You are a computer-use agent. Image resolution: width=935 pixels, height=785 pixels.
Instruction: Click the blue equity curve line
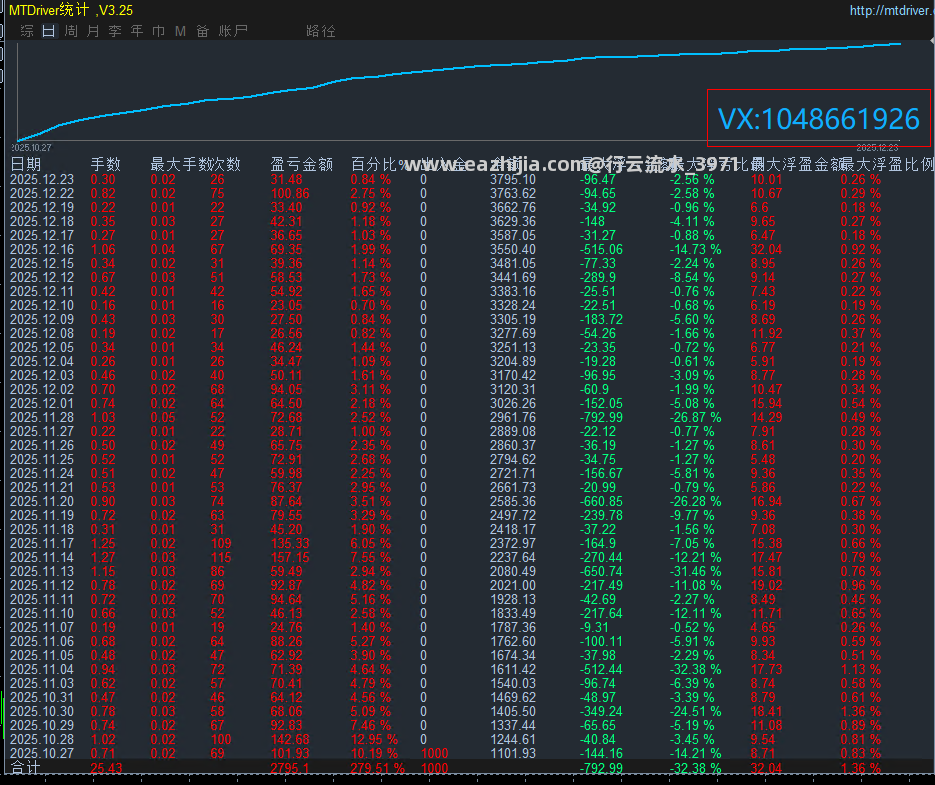(459, 69)
